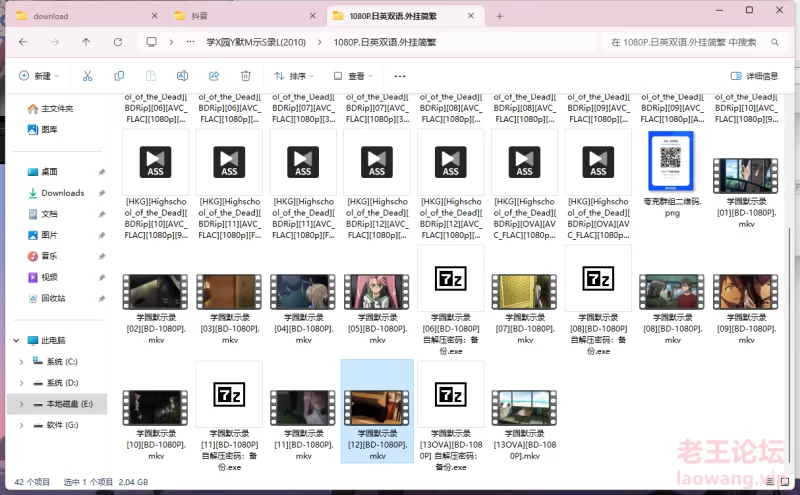Refresh the current folder

tap(118, 42)
